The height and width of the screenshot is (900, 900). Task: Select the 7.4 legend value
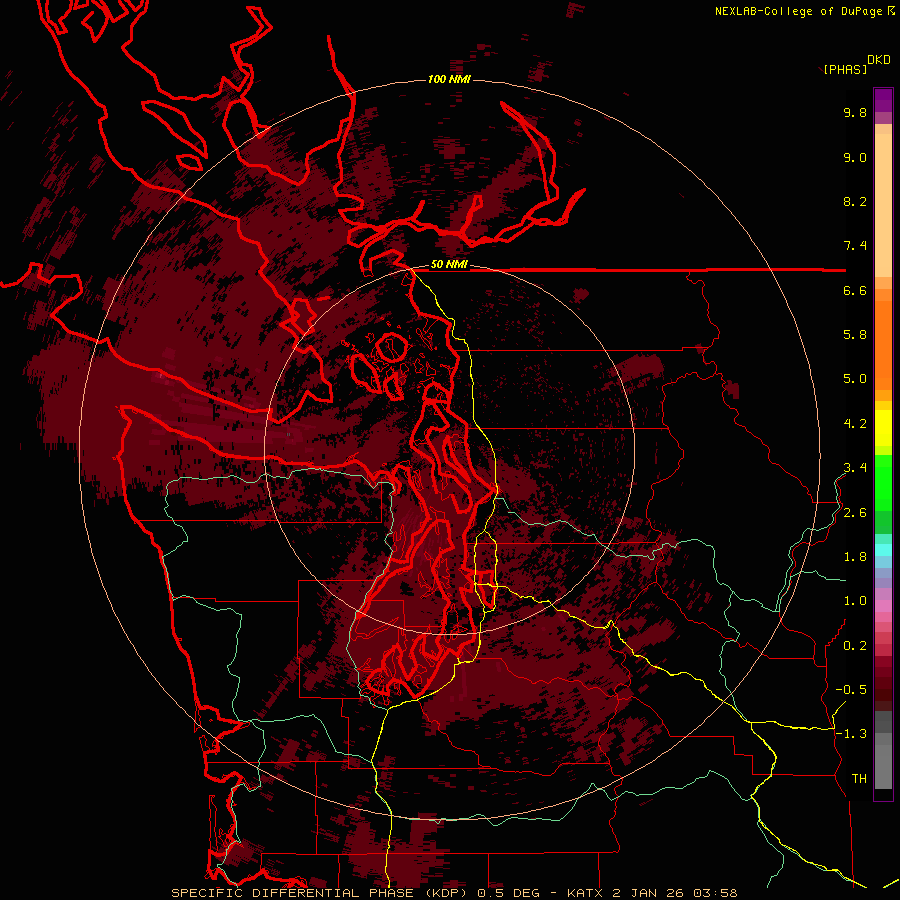[x=855, y=246]
